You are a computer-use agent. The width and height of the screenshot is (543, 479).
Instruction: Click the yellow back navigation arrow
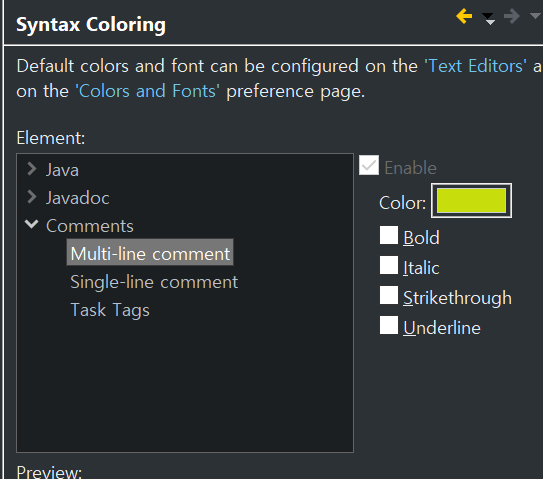[x=464, y=16]
